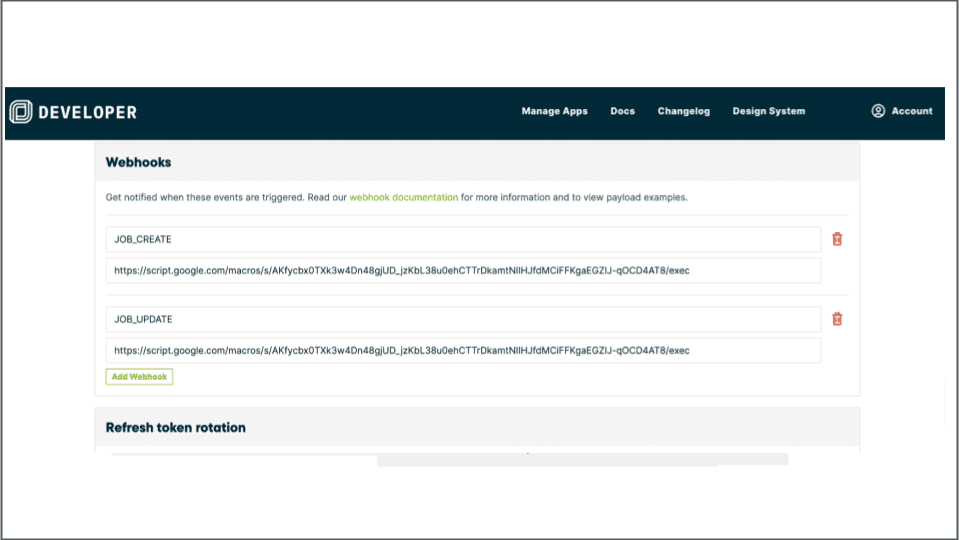Viewport: 960px width, 540px height.
Task: Open the Changelog page
Action: 683,111
